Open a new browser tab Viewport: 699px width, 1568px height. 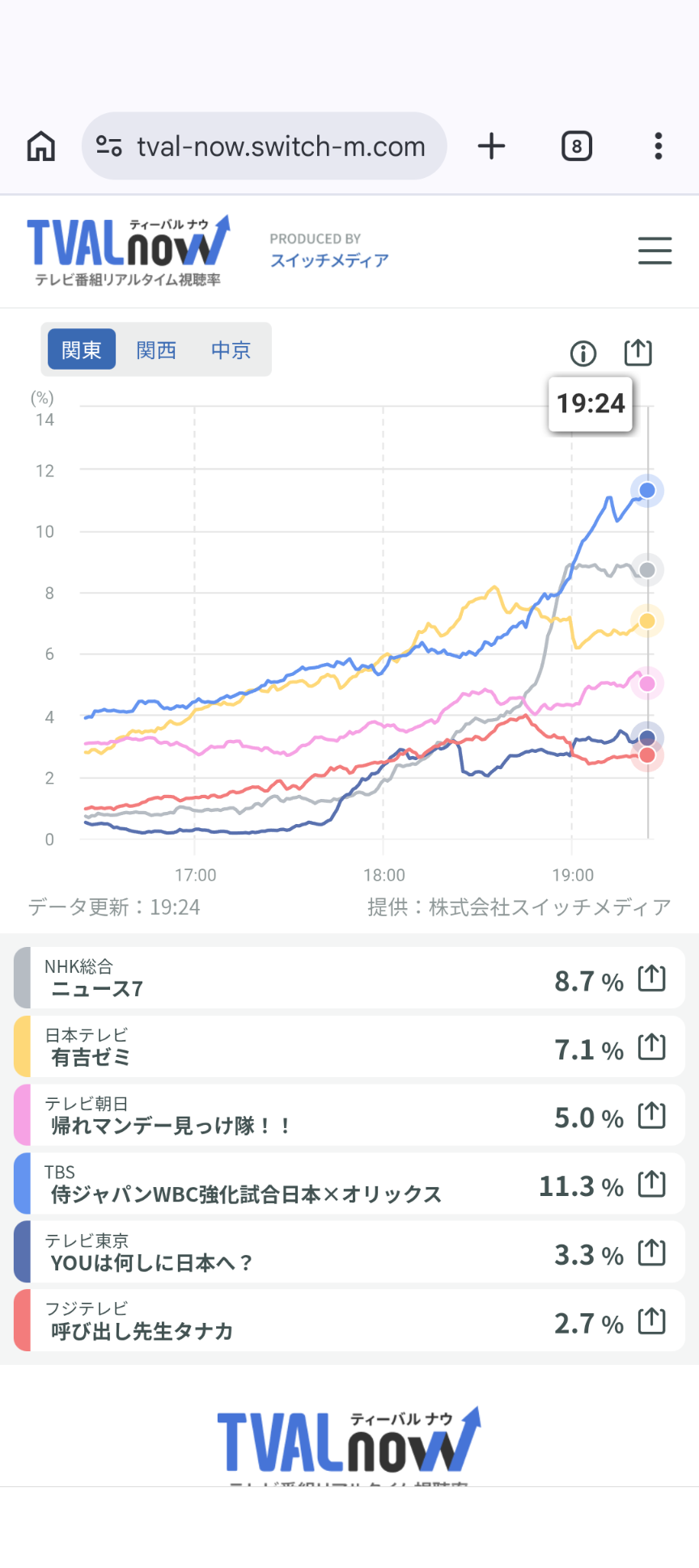(x=491, y=146)
